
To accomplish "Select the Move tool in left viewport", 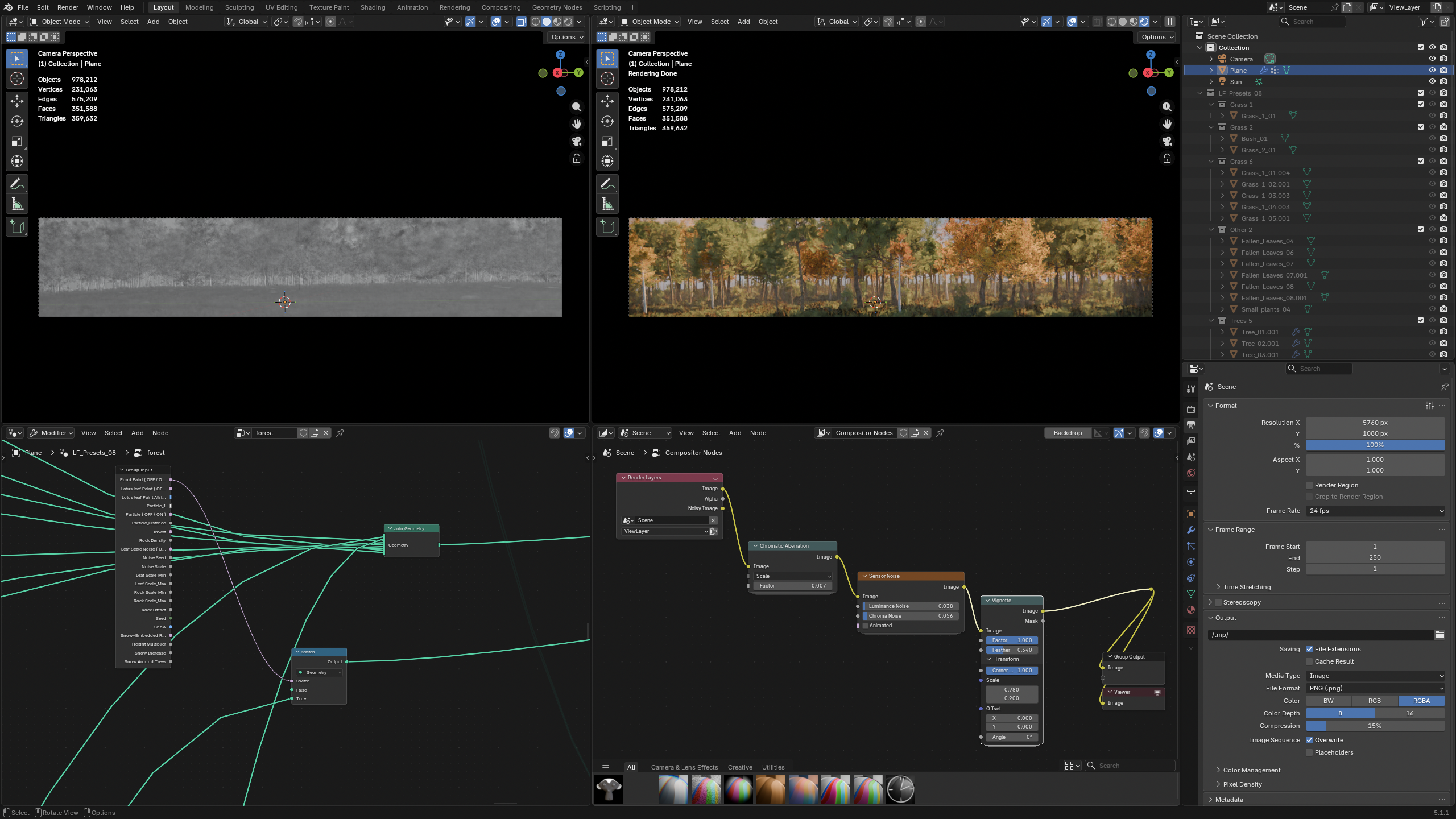I will [x=17, y=101].
